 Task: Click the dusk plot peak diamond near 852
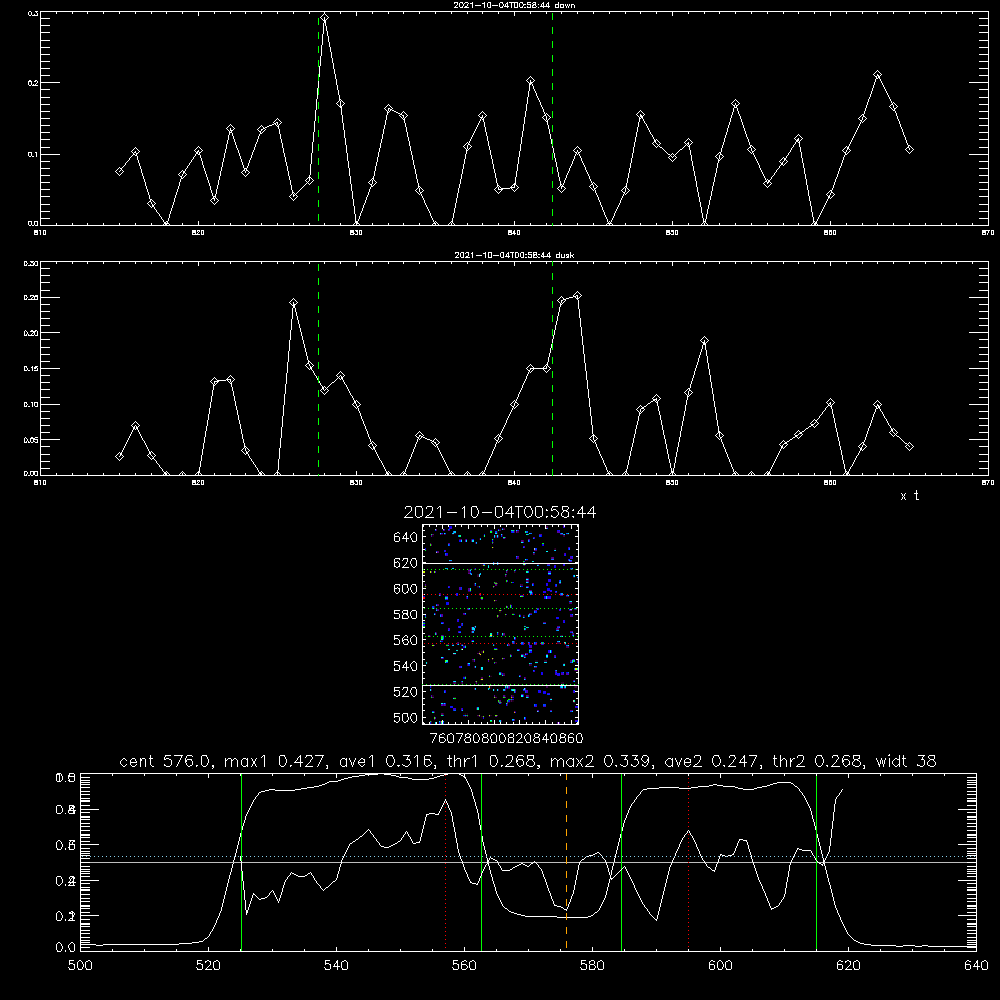point(704,341)
